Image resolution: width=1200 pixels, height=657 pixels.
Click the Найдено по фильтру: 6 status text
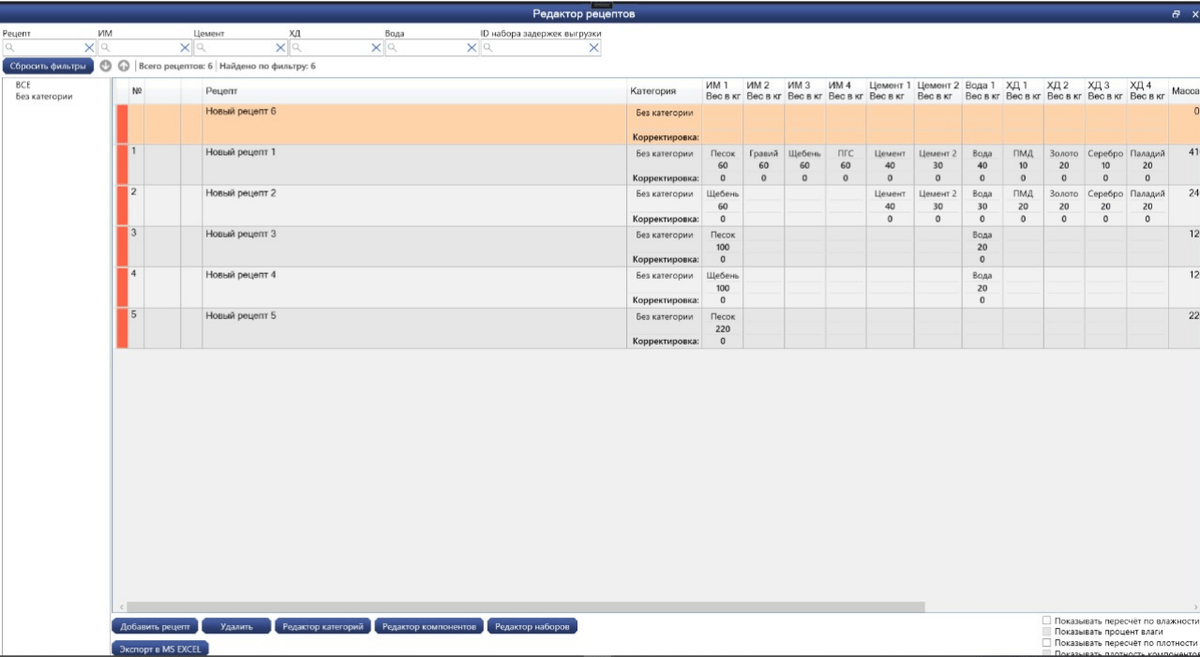coord(267,66)
